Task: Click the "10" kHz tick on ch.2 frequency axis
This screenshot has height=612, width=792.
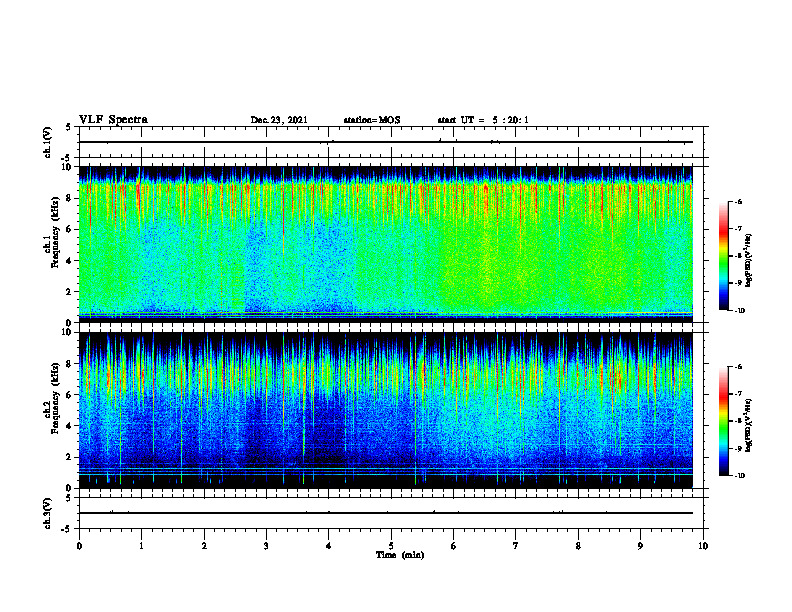Action: [68, 332]
